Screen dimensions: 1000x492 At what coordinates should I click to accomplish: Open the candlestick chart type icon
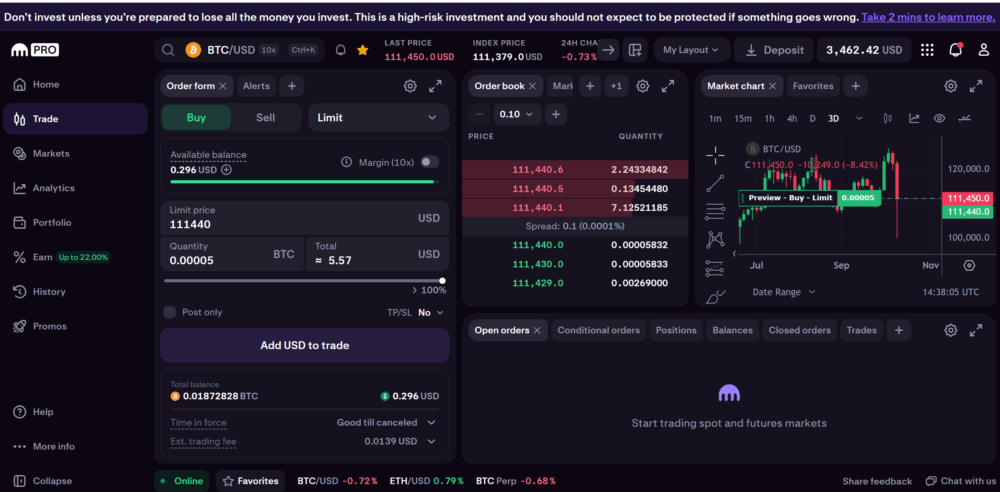[887, 118]
